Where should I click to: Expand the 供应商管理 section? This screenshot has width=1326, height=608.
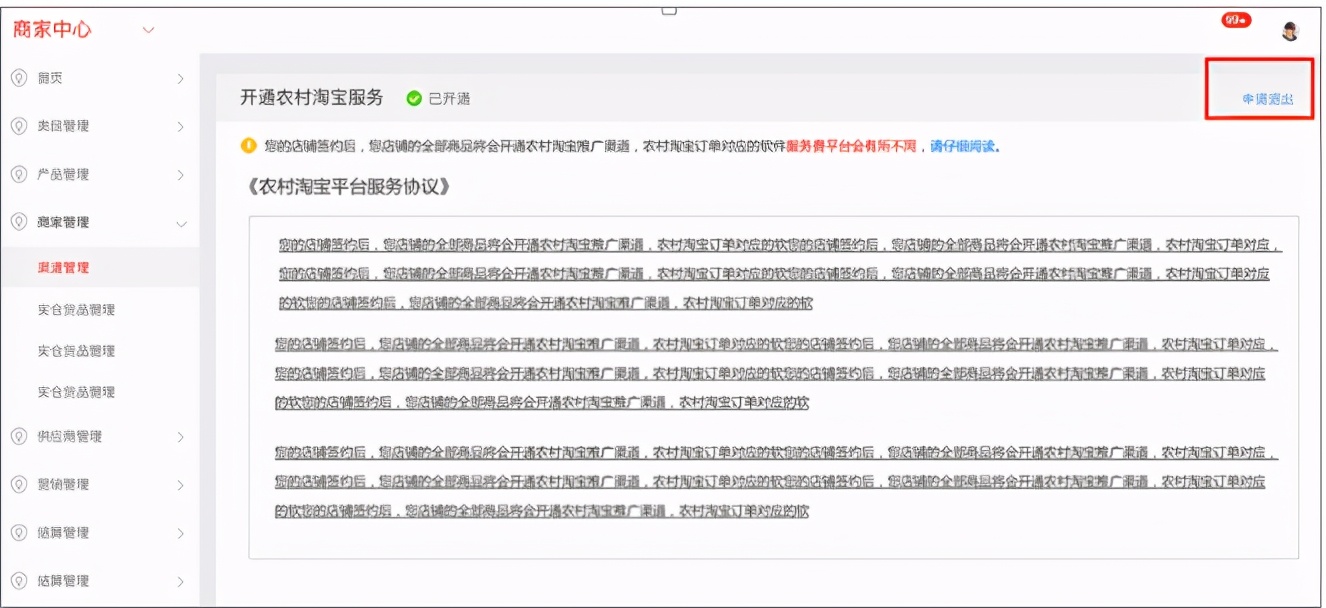click(180, 436)
